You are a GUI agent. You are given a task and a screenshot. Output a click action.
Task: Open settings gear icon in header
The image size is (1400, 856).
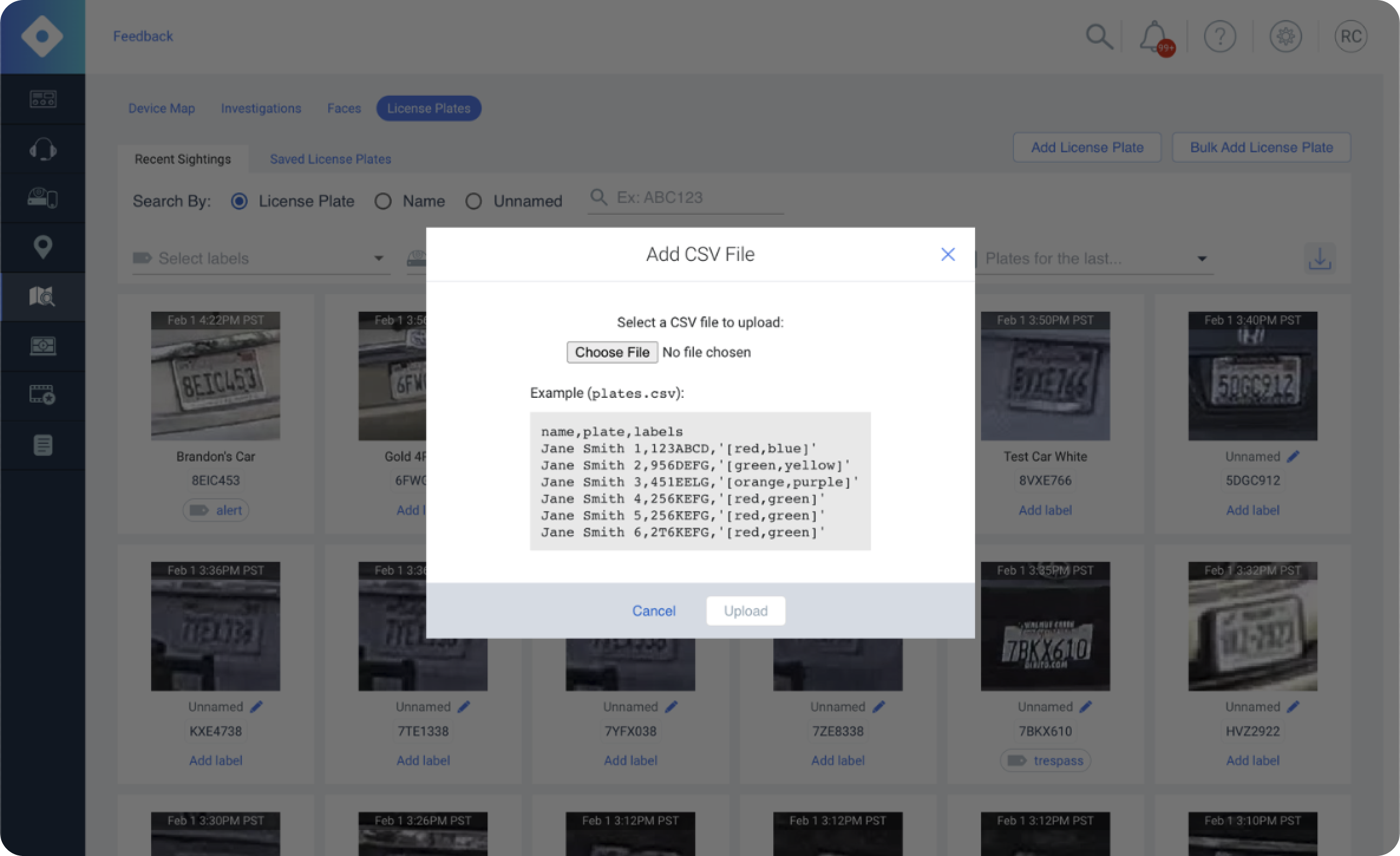1285,37
